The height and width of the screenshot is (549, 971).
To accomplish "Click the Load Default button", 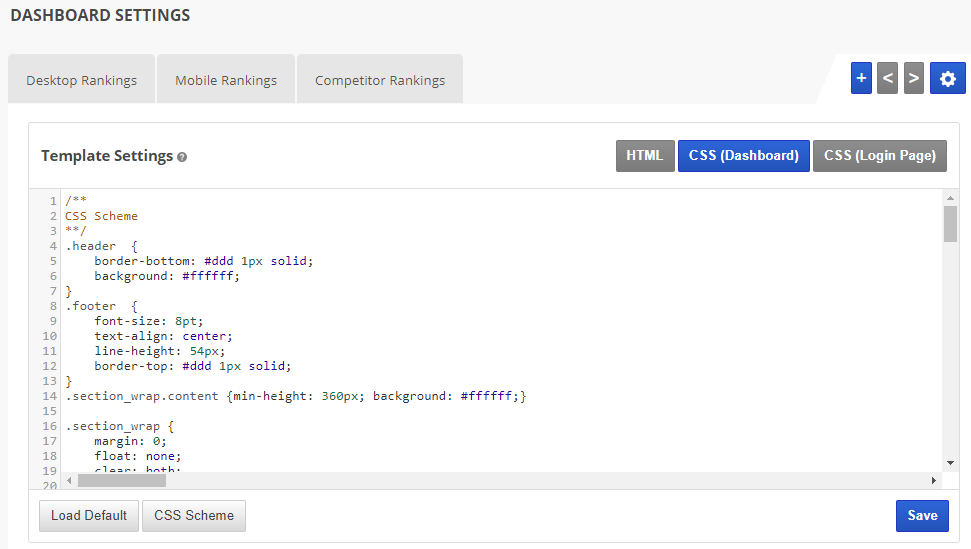I will [x=89, y=516].
